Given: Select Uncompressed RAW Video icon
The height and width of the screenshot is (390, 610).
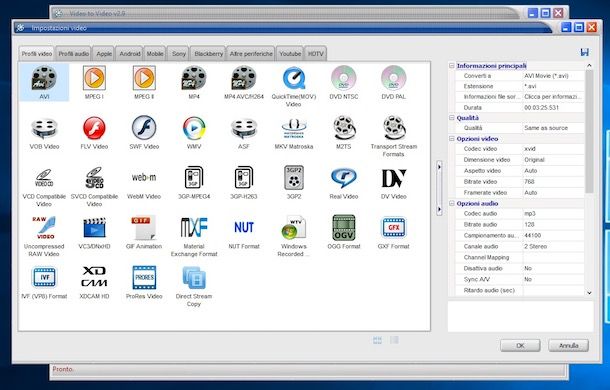Looking at the screenshot, I should click(45, 228).
